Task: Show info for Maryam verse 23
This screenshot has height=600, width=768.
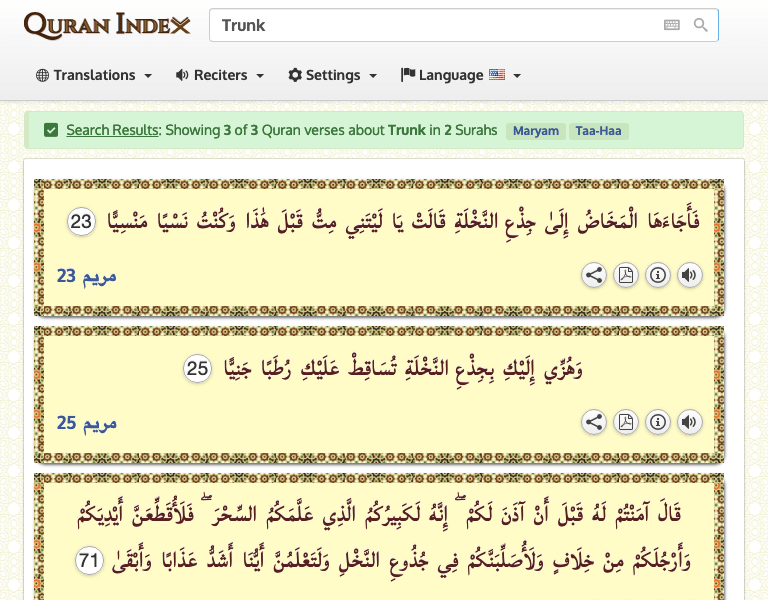Action: (658, 276)
